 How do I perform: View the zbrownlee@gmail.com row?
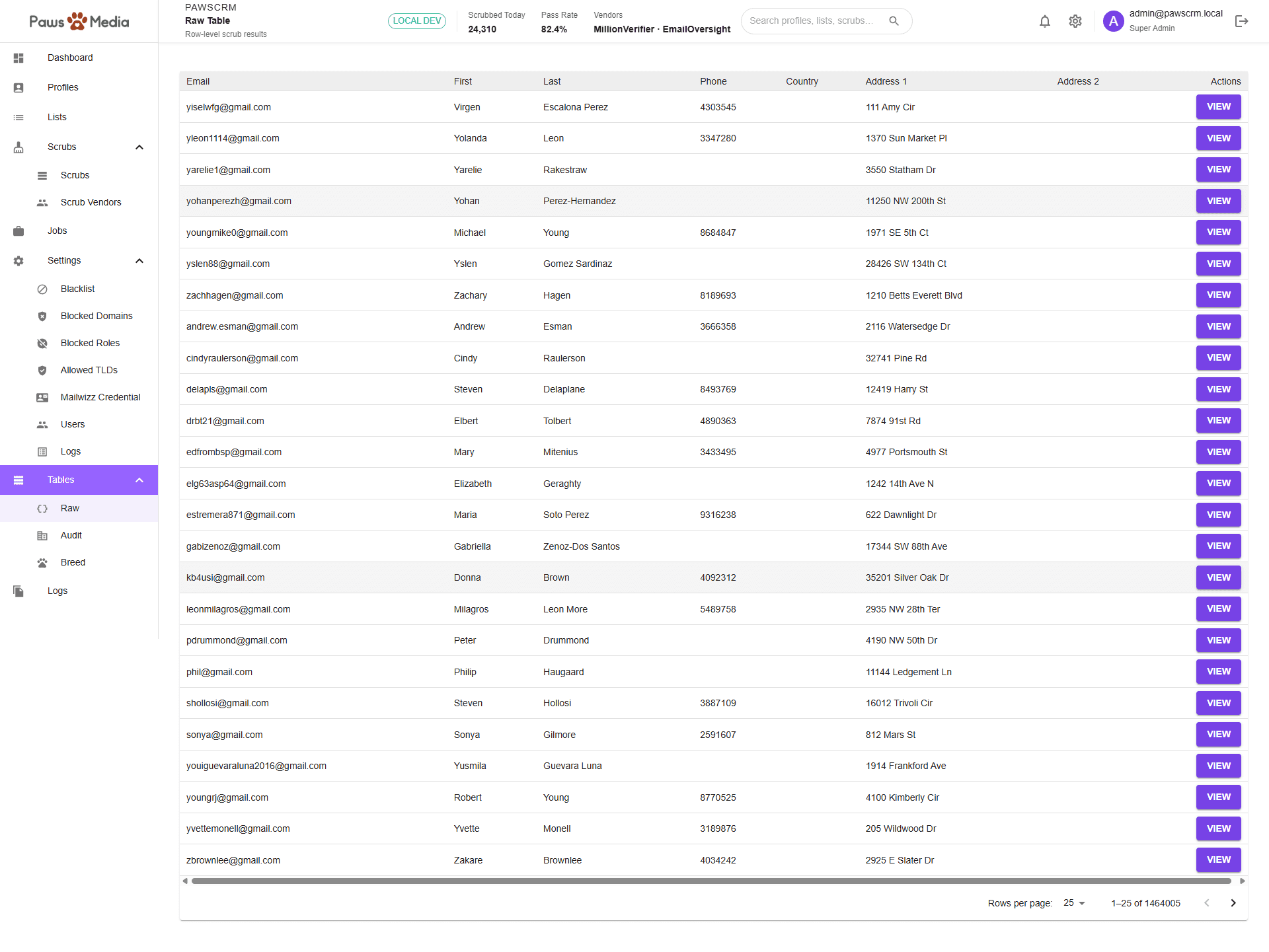click(1218, 860)
